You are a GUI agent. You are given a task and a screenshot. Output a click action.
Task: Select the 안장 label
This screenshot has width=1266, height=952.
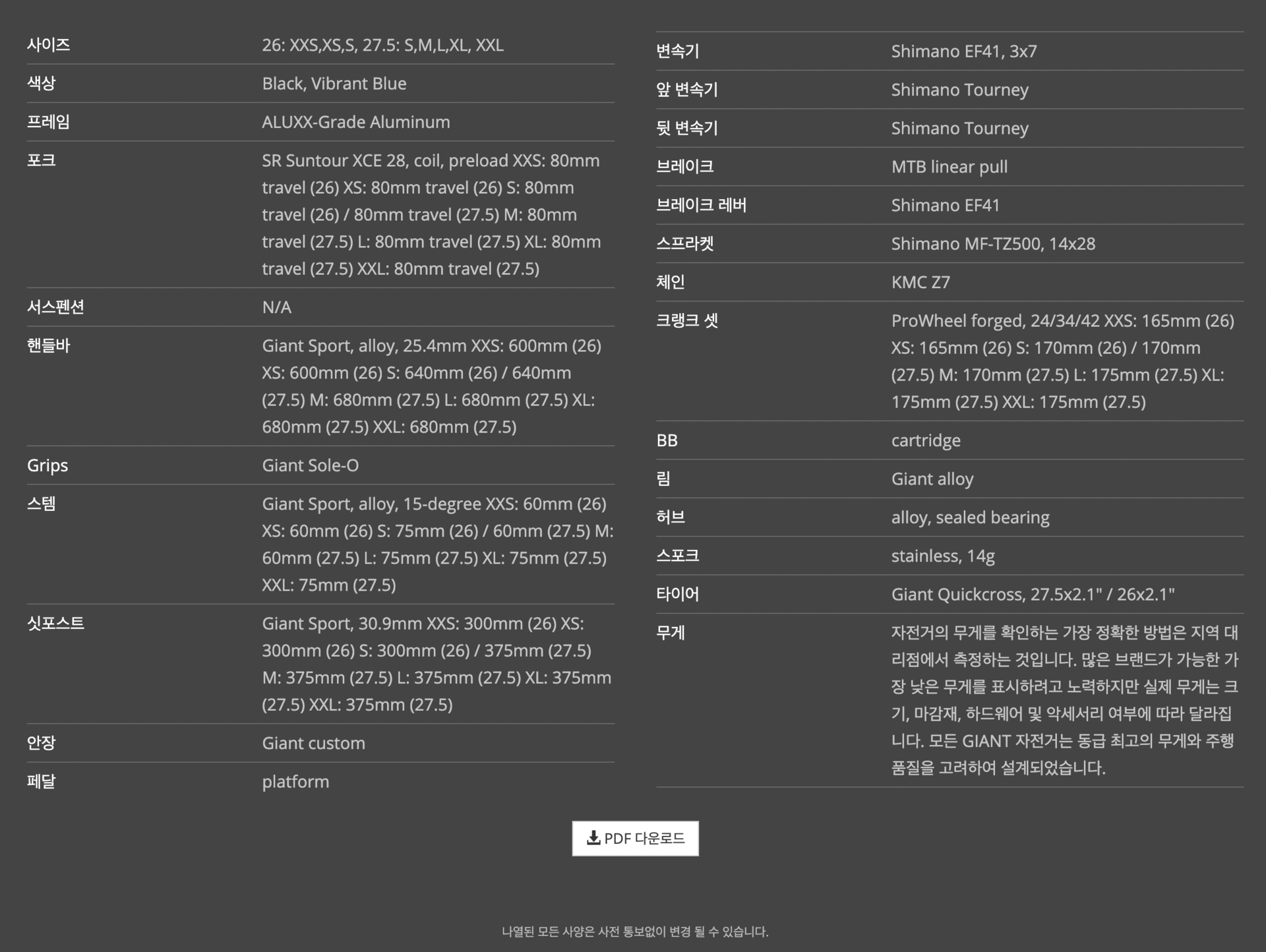(41, 742)
